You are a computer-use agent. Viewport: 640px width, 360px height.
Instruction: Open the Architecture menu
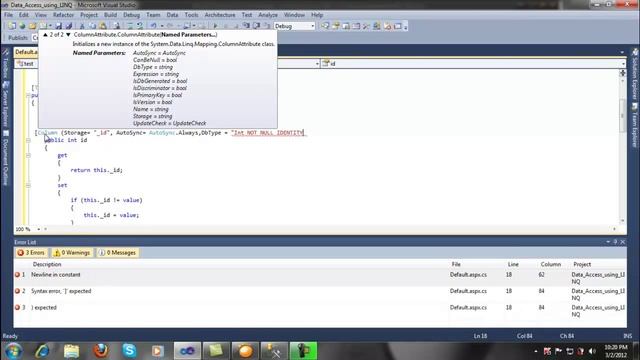point(220,15)
